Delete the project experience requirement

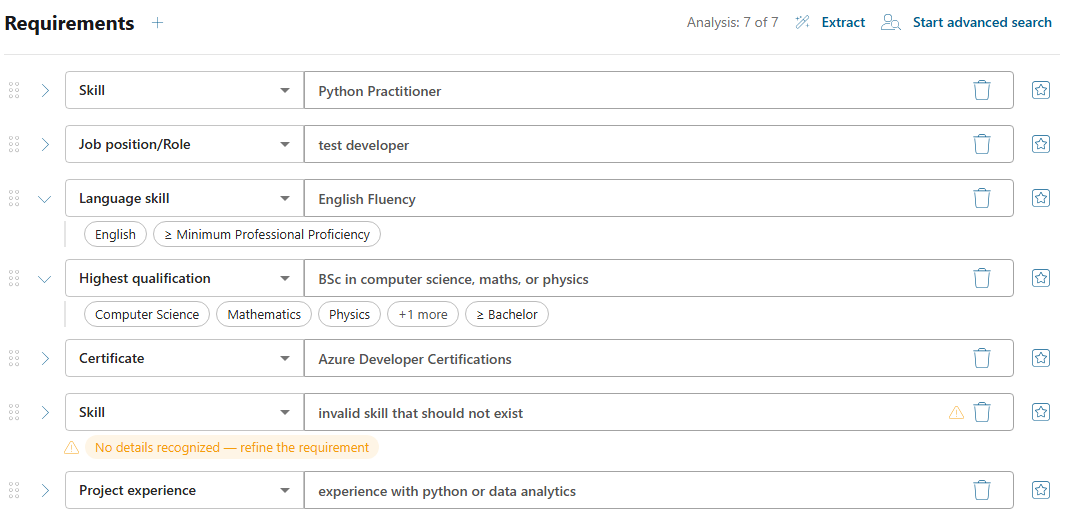(982, 490)
